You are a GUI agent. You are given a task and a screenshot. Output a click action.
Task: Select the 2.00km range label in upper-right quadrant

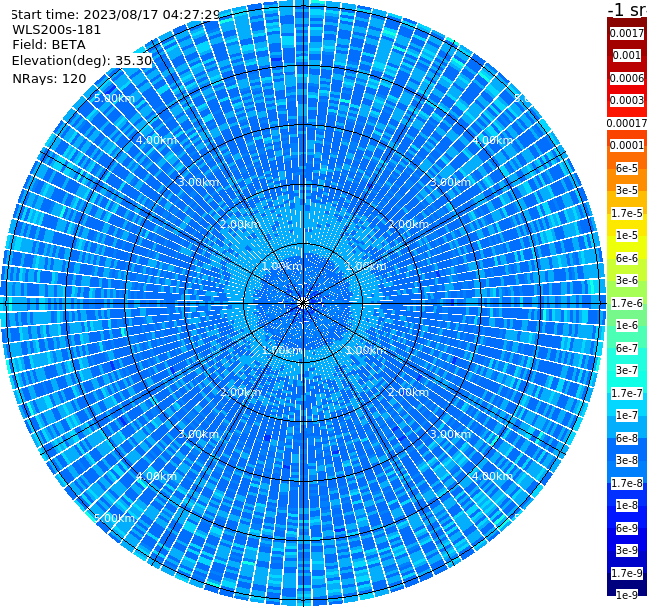coord(409,224)
